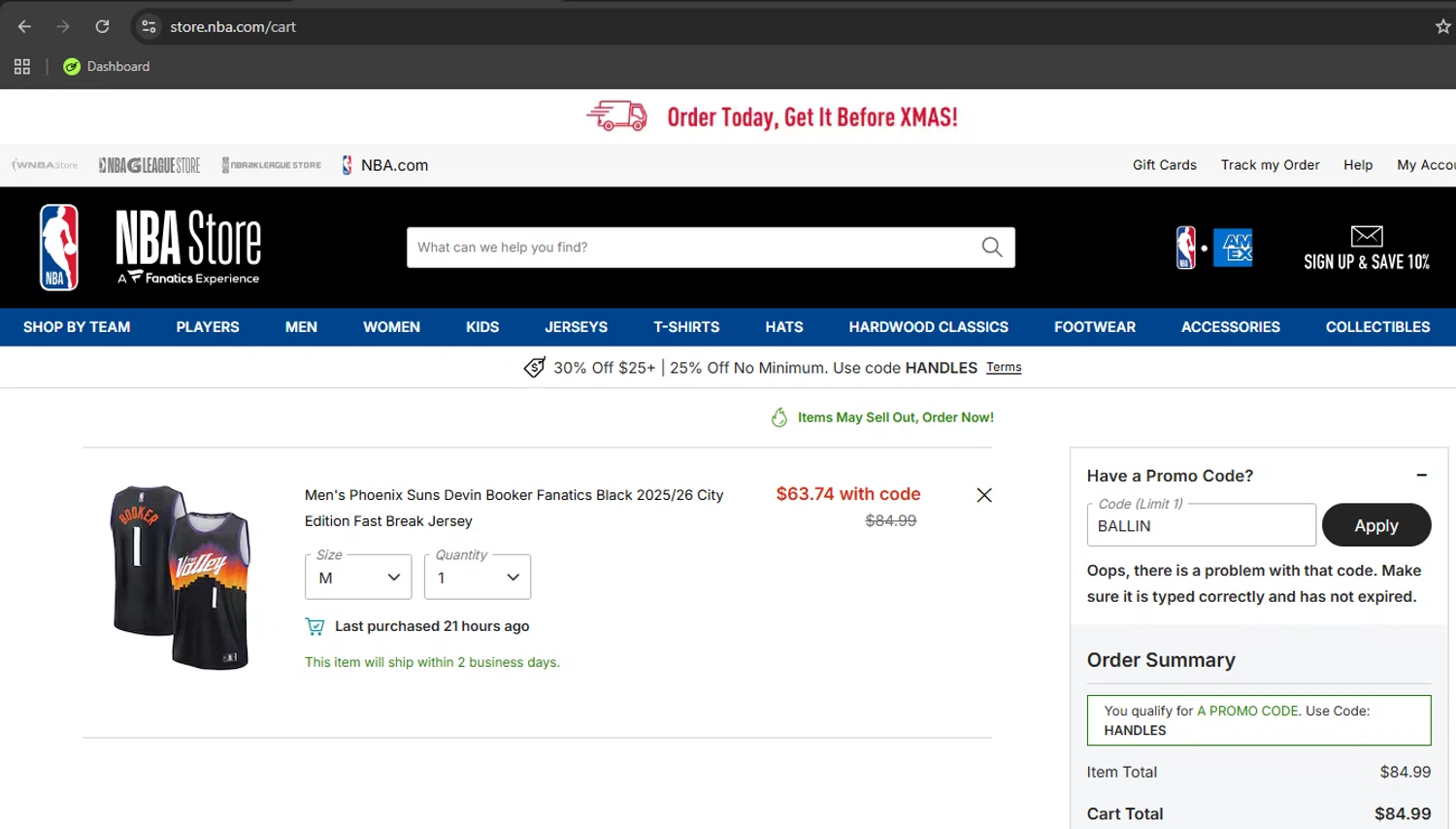Click the Item Total amount $84.99

pyautogui.click(x=1406, y=772)
